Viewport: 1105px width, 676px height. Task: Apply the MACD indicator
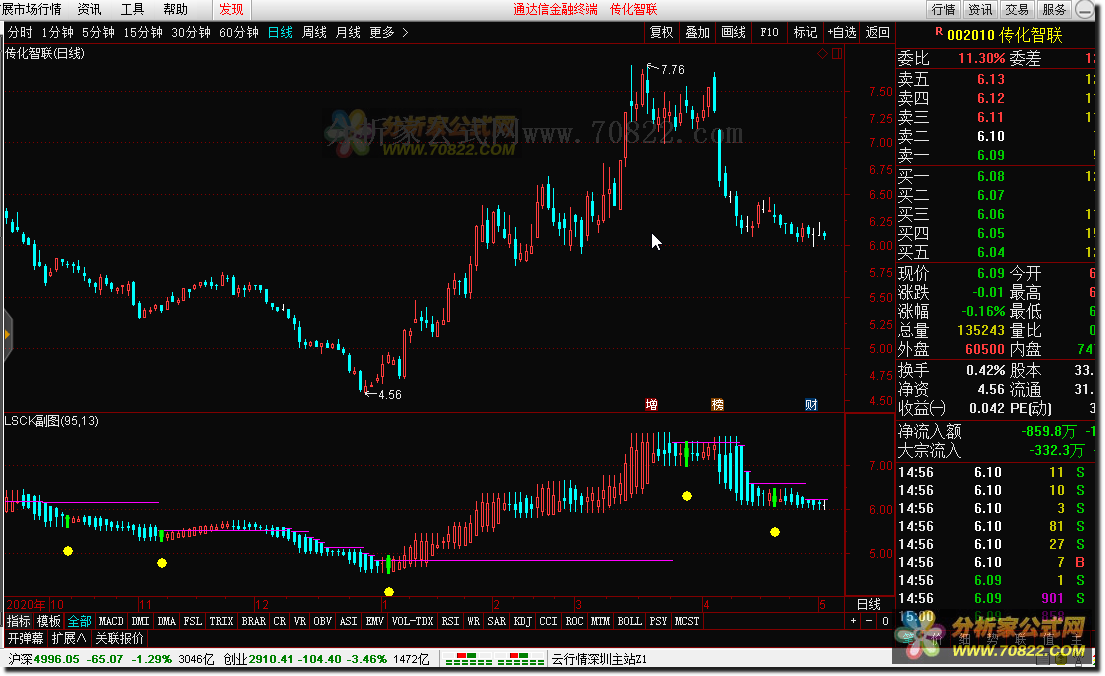[x=111, y=621]
